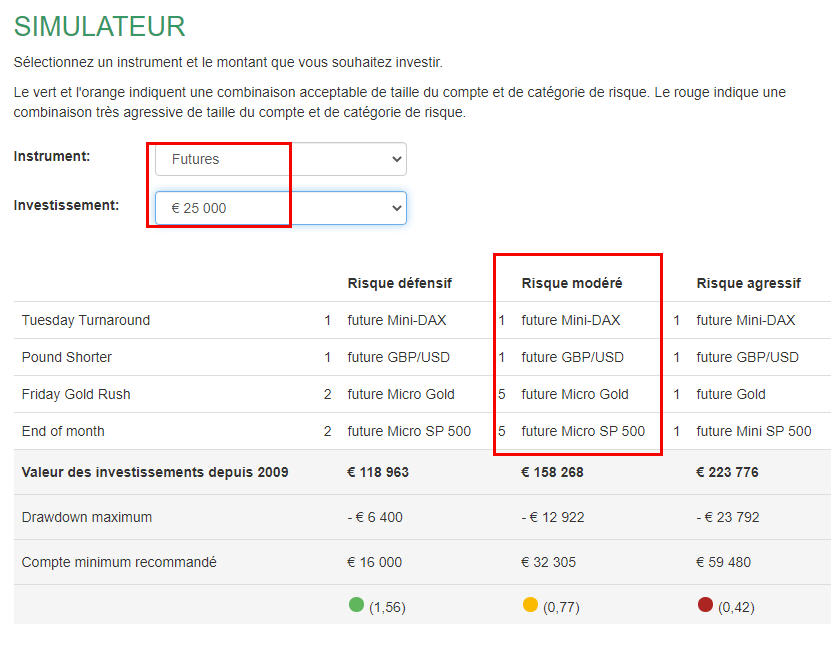Click future GBP/USD in Risque défensif column
The width and height of the screenshot is (839, 652).
tap(399, 357)
